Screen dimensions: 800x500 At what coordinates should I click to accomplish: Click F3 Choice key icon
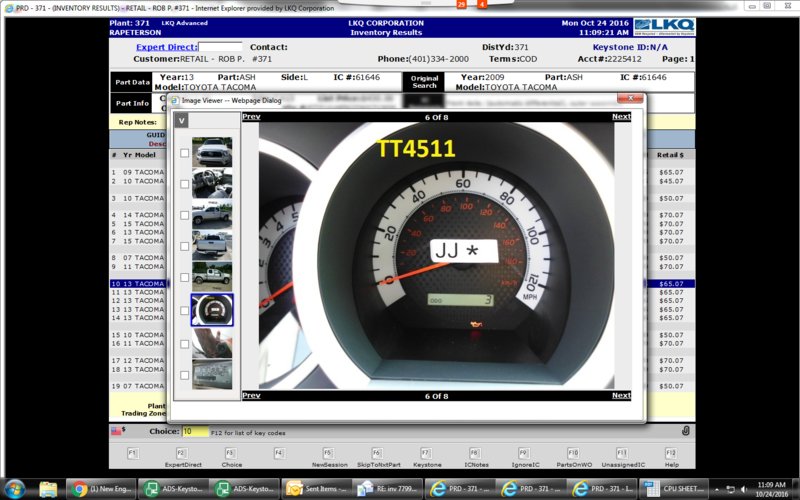coord(231,453)
